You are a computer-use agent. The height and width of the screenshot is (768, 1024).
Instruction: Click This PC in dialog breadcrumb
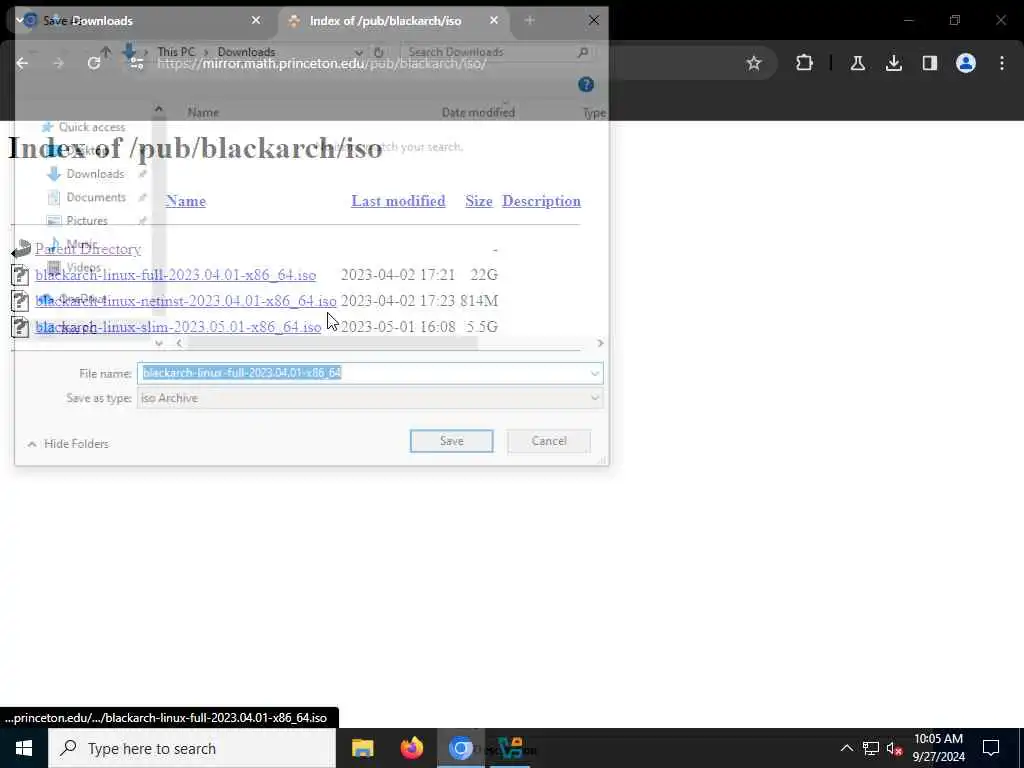coord(176,52)
